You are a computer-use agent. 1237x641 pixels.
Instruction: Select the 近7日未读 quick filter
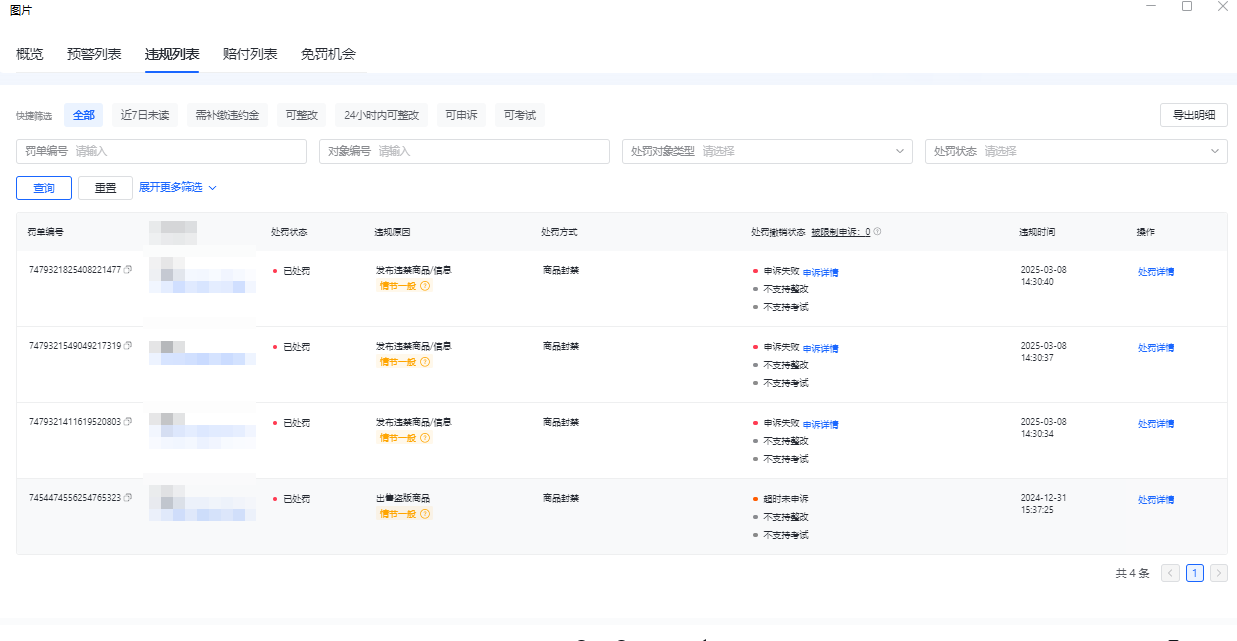(145, 115)
